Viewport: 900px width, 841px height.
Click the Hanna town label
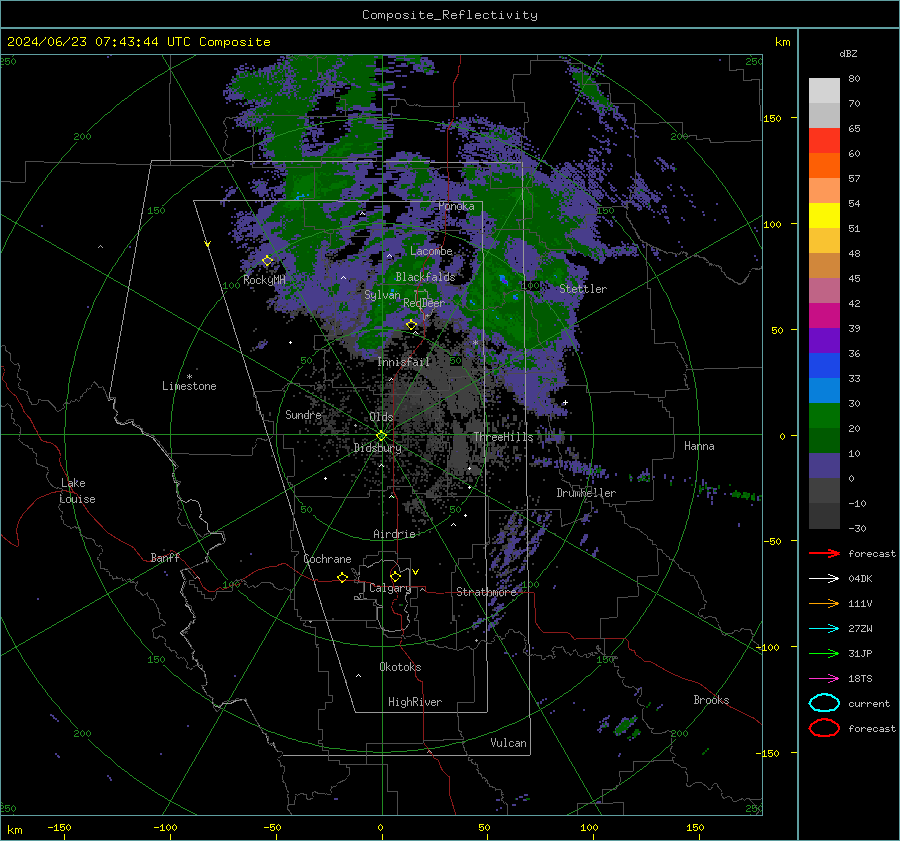coord(699,446)
